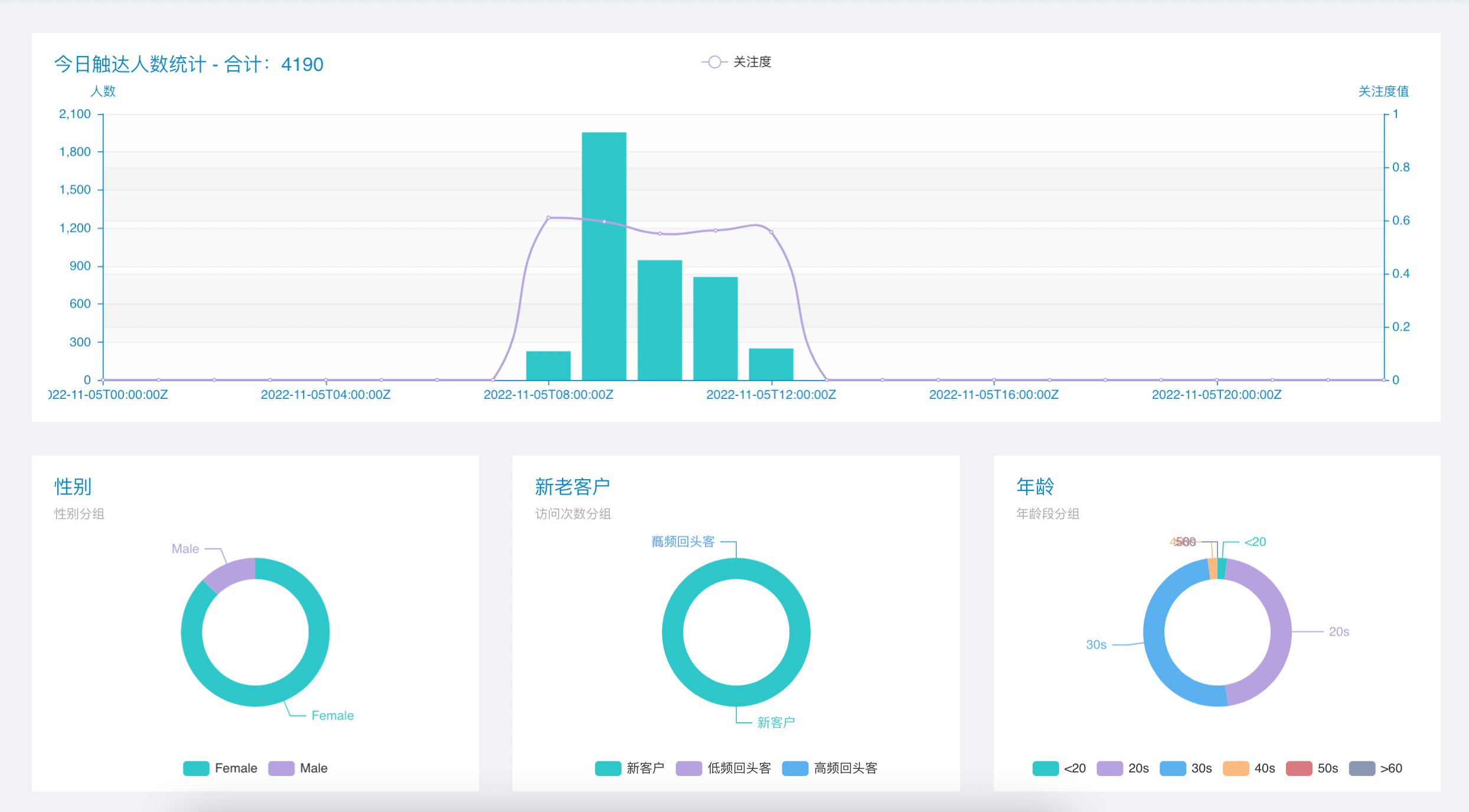
Task: Click the Female pie label
Action: pos(332,716)
